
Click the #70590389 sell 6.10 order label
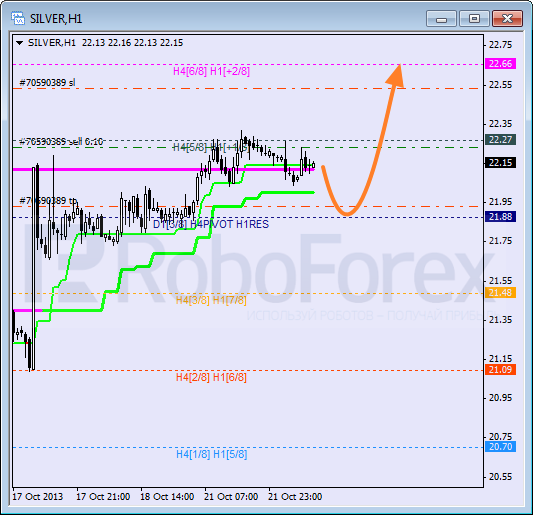(61, 141)
